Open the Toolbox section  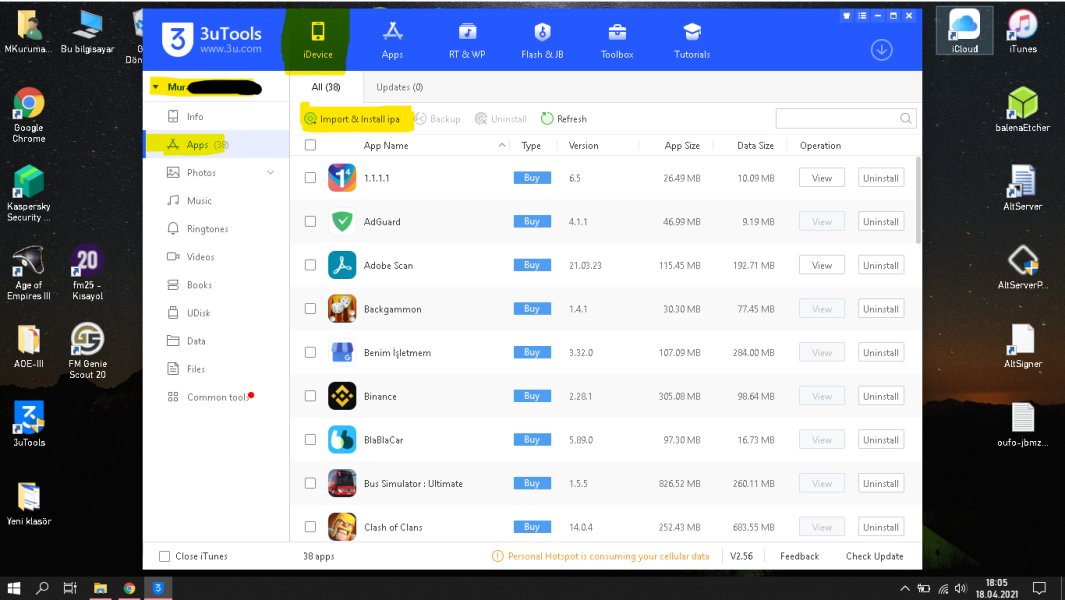(617, 40)
